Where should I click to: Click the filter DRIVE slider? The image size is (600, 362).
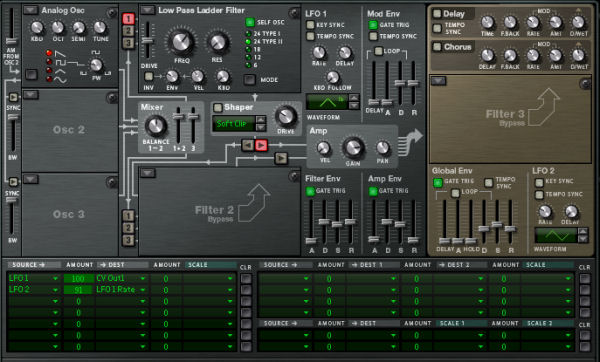pyautogui.click(x=148, y=41)
